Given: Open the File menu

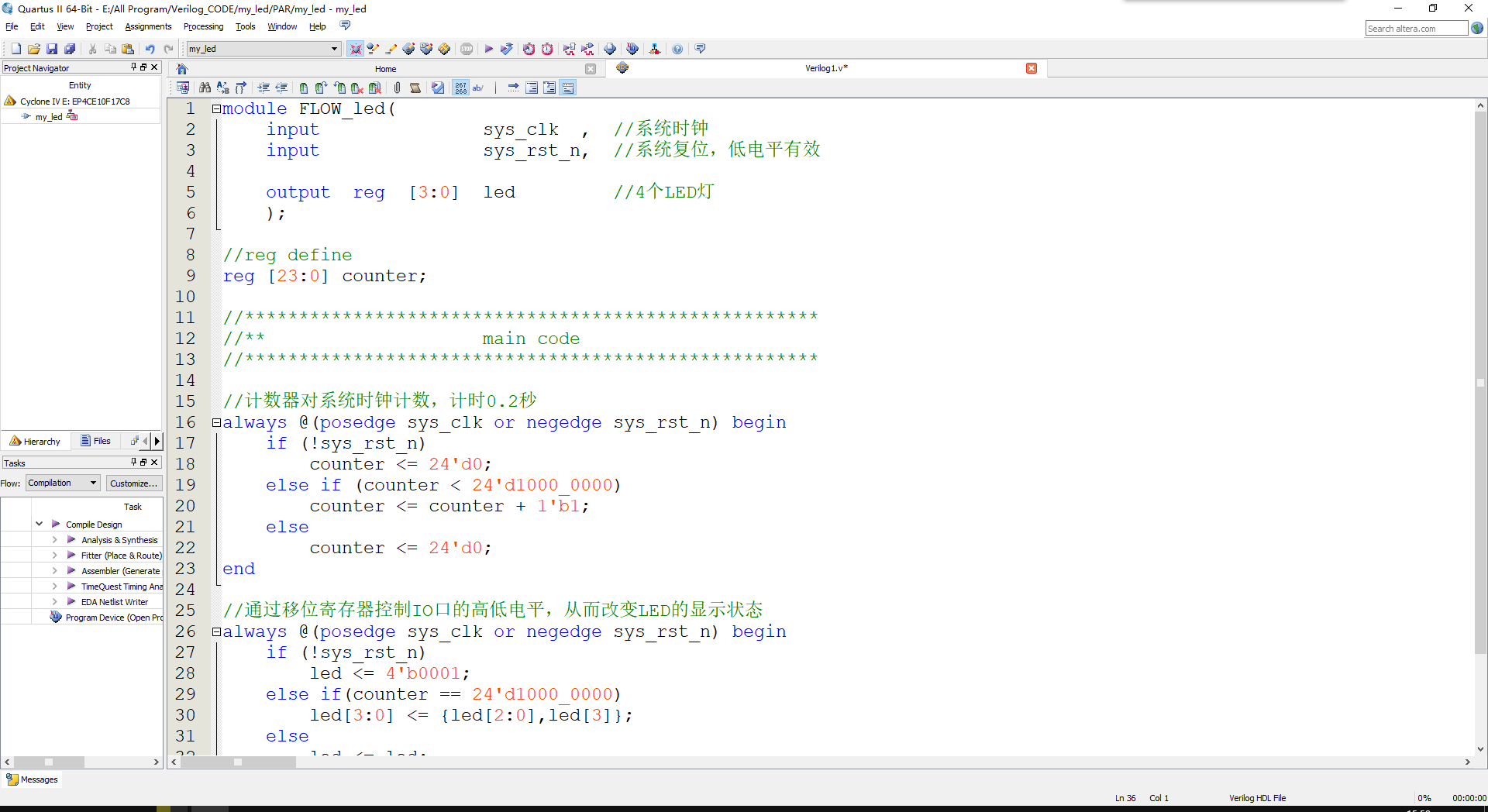Looking at the screenshot, I should tap(12, 26).
